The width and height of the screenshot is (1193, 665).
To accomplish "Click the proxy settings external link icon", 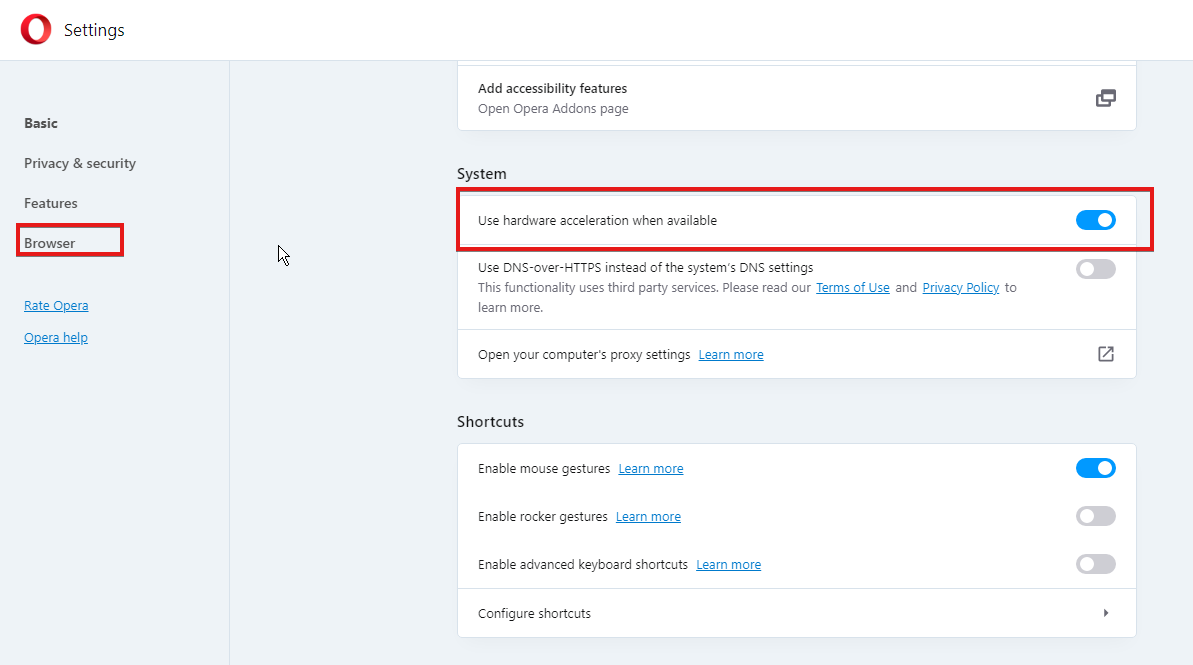I will point(1106,354).
